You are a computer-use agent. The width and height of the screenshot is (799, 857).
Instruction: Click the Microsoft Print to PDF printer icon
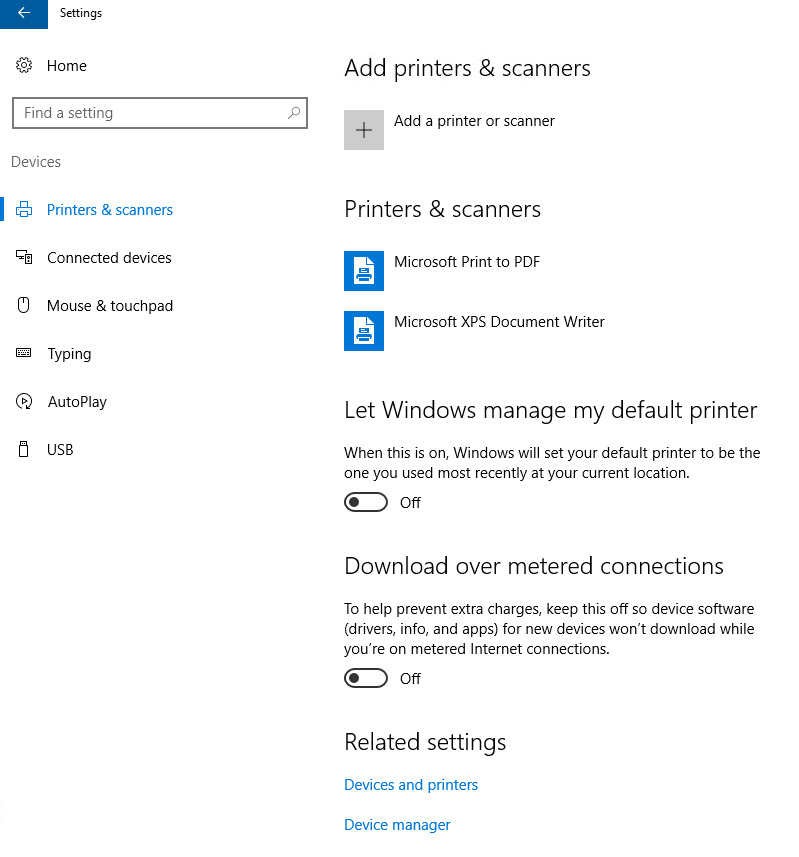(x=364, y=271)
